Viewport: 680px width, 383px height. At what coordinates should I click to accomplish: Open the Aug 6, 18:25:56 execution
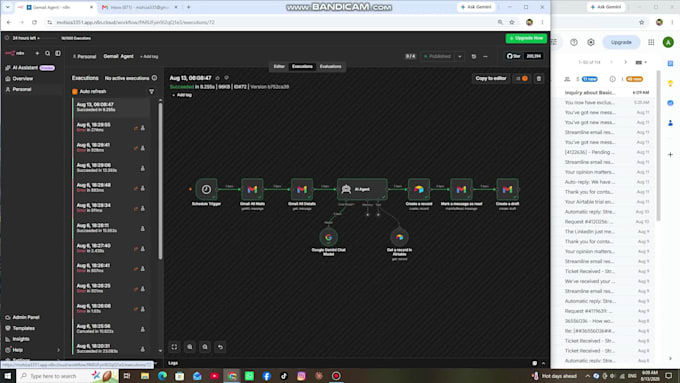pyautogui.click(x=111, y=329)
